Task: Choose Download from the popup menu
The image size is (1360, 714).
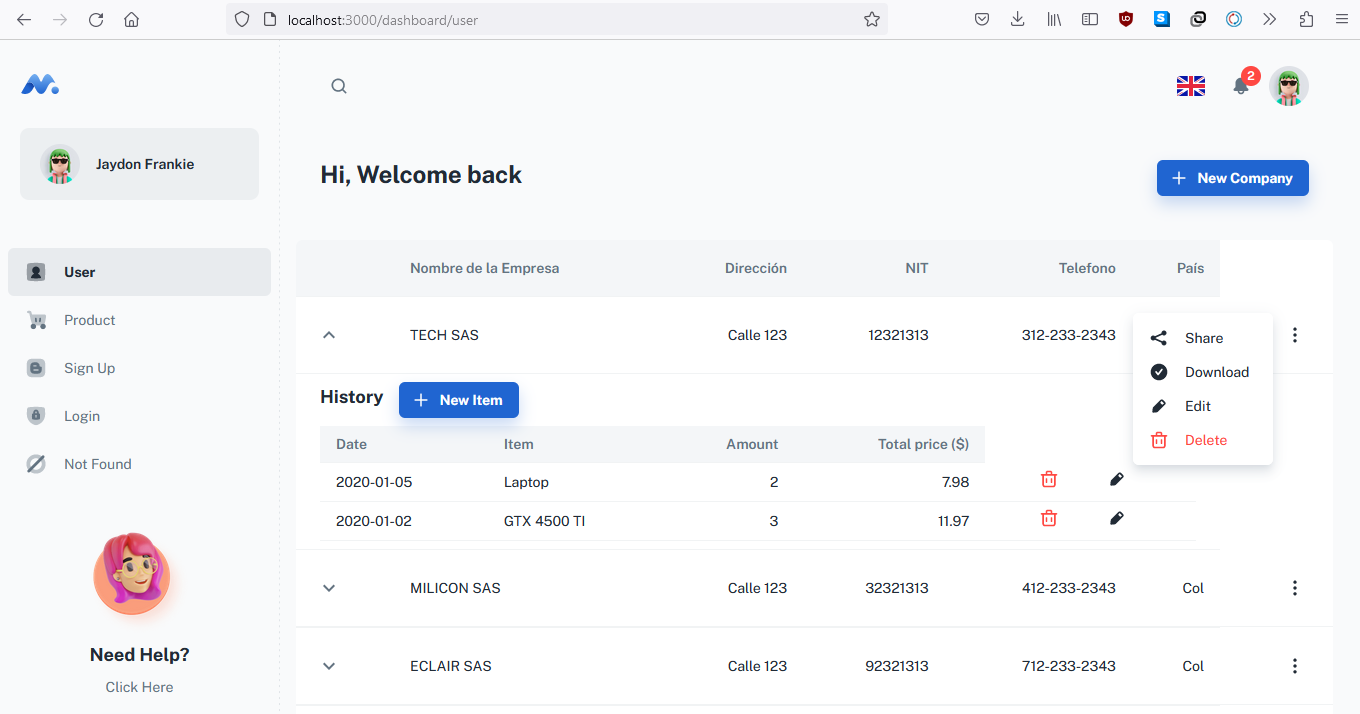Action: tap(1203, 372)
